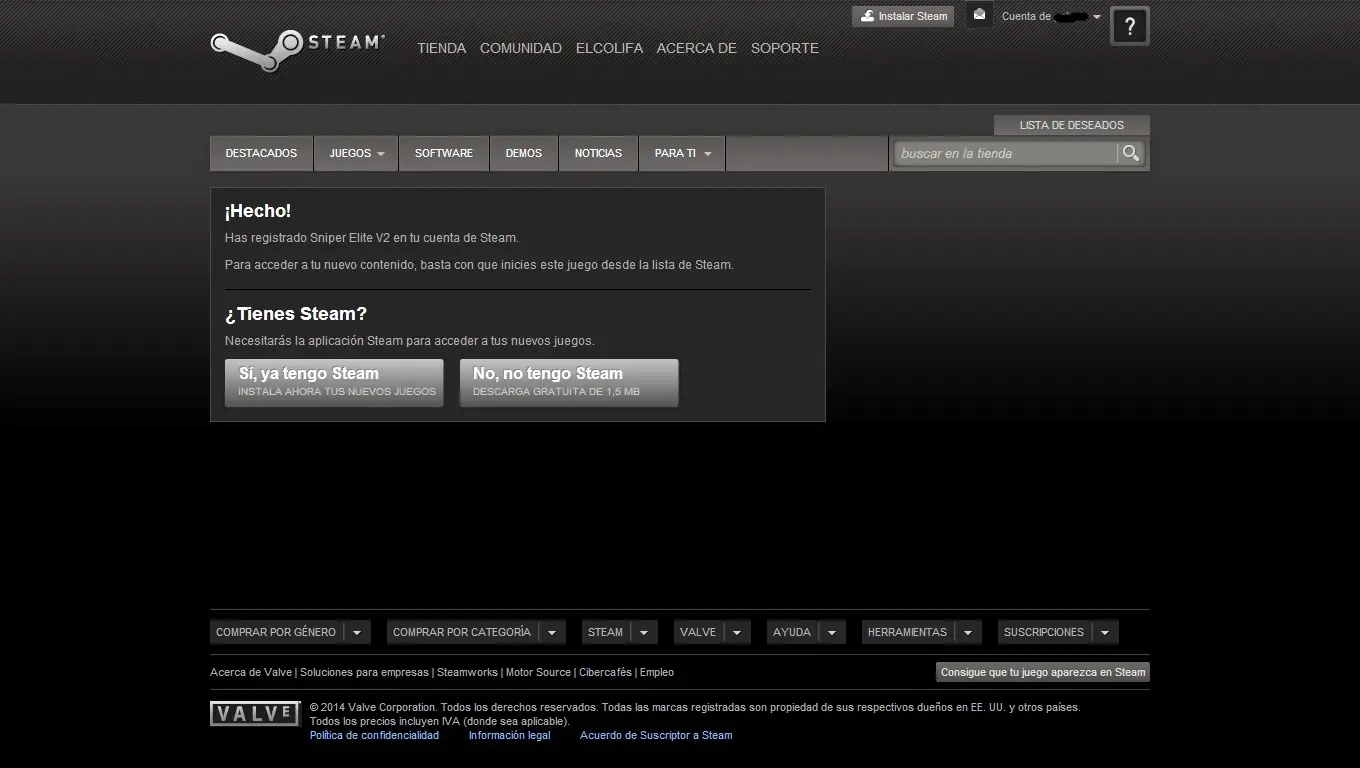Click the Suscripciones footer label
The image size is (1360, 768).
tap(1044, 632)
